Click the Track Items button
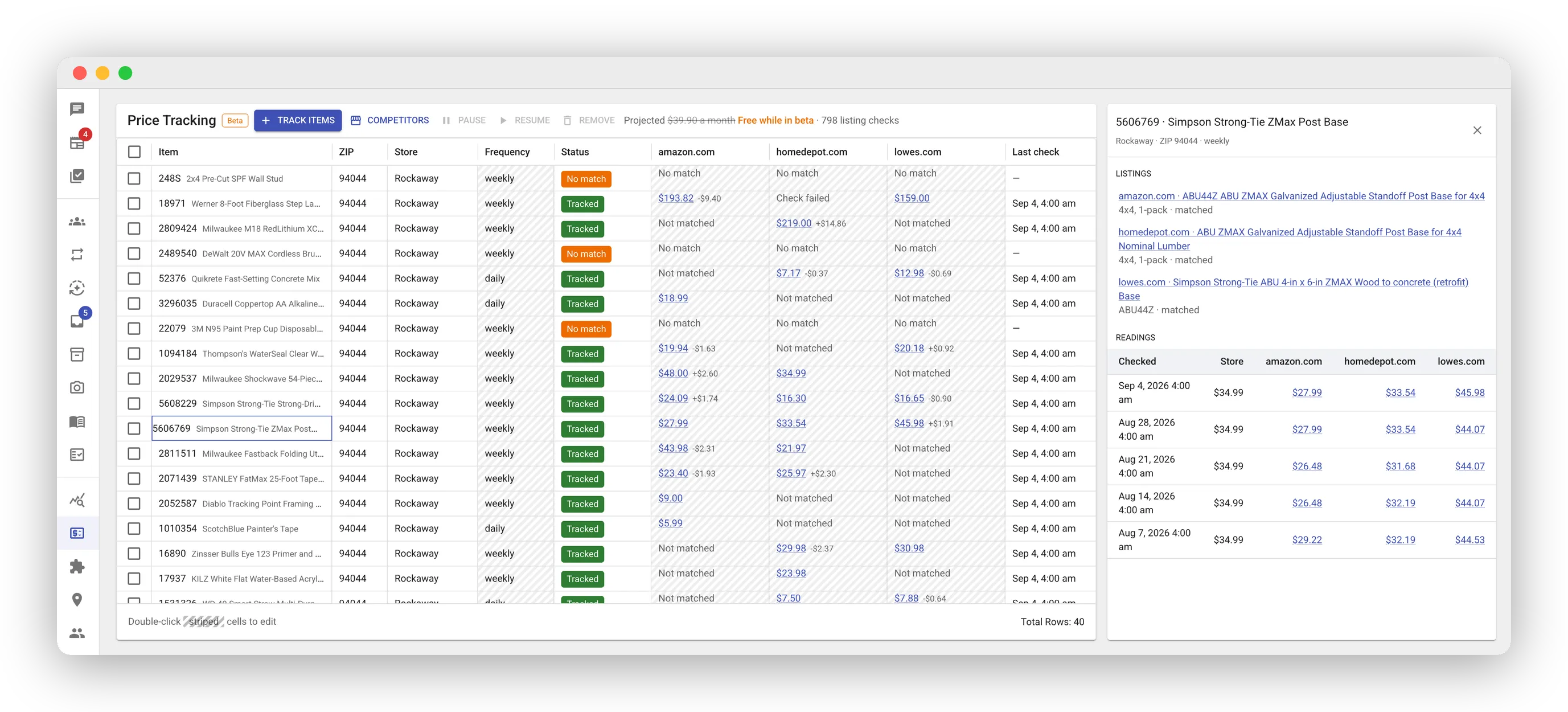 [x=298, y=121]
